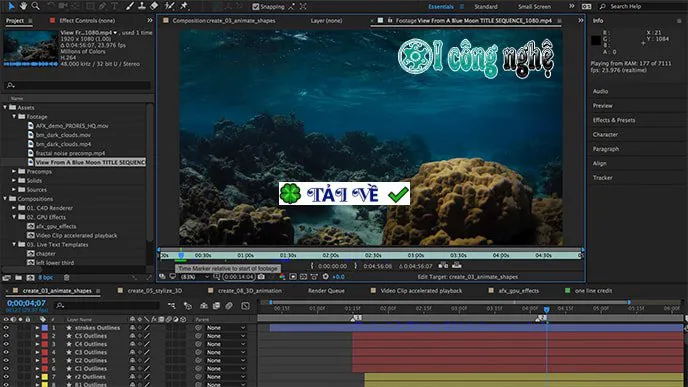Image resolution: width=688 pixels, height=387 pixels.
Task: Open the Parent dropdown for strokes Outlines
Action: tap(226, 328)
